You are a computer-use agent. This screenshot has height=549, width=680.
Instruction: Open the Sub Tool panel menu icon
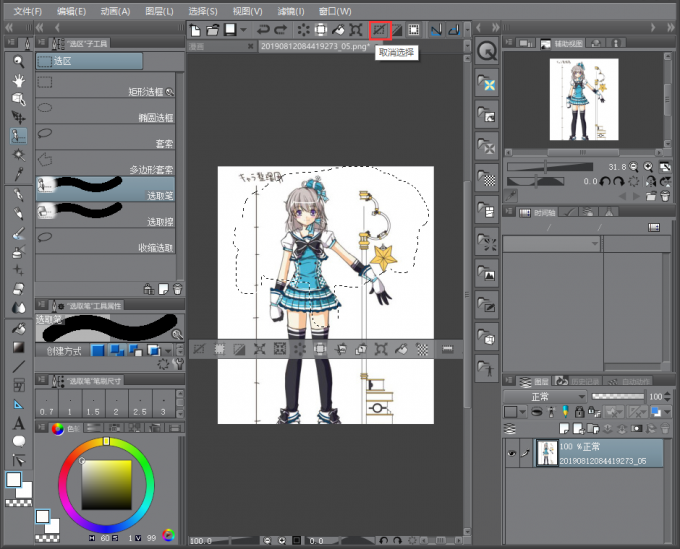41,42
